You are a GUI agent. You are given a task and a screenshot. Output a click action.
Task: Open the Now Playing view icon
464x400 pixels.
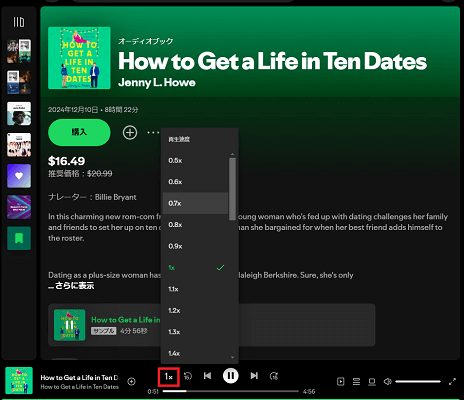(x=340, y=381)
